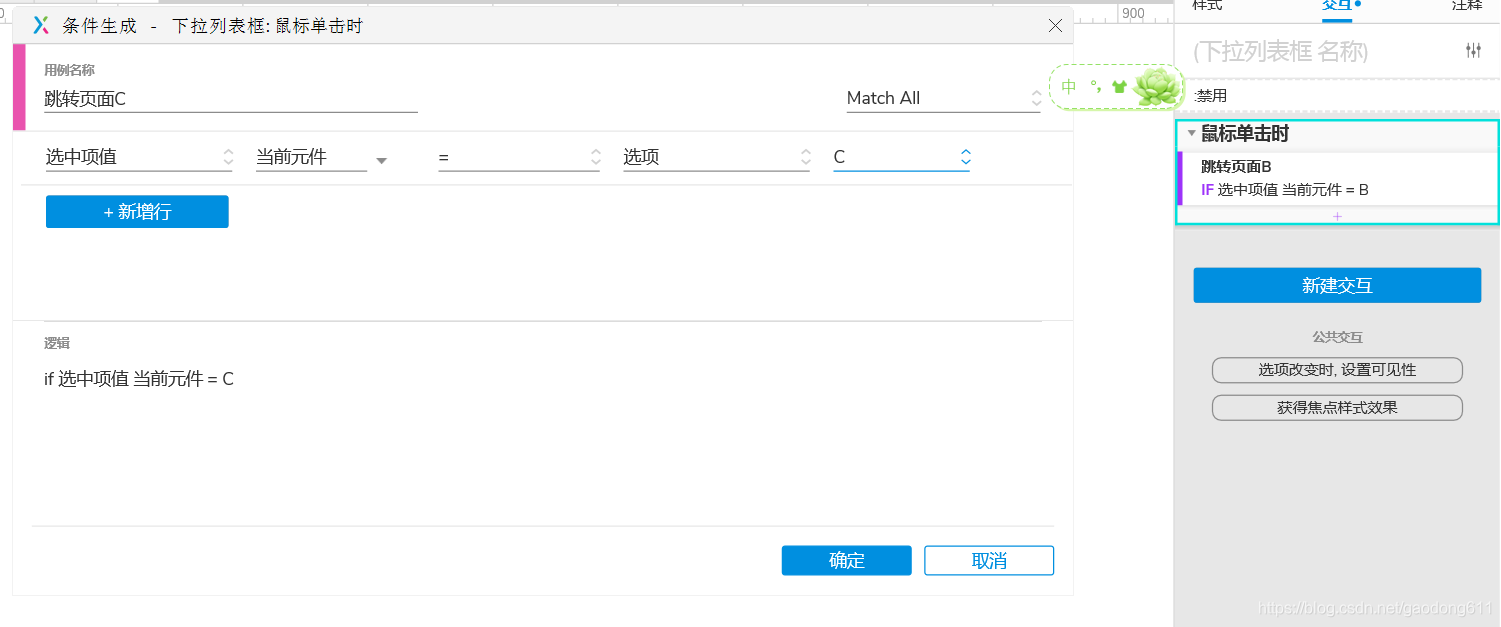
Task: Cancel with the 取消 button
Action: [989, 561]
